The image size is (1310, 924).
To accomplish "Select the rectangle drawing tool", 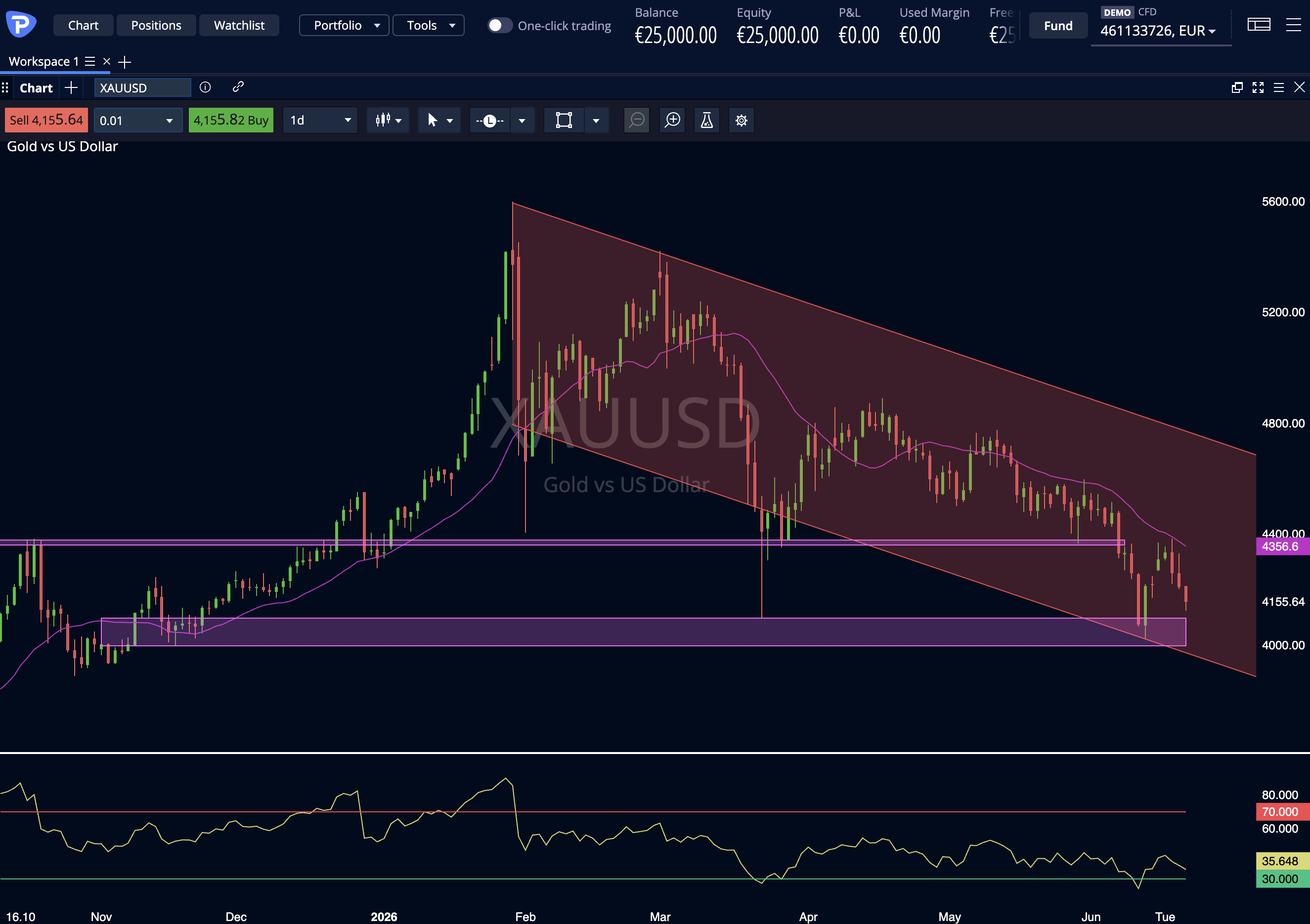I will tap(564, 121).
